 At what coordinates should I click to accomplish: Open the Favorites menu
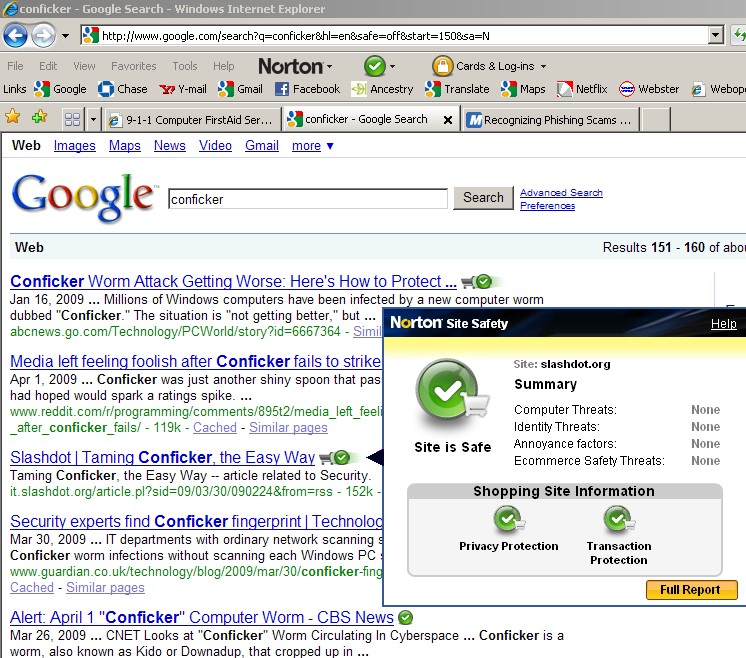[133, 66]
